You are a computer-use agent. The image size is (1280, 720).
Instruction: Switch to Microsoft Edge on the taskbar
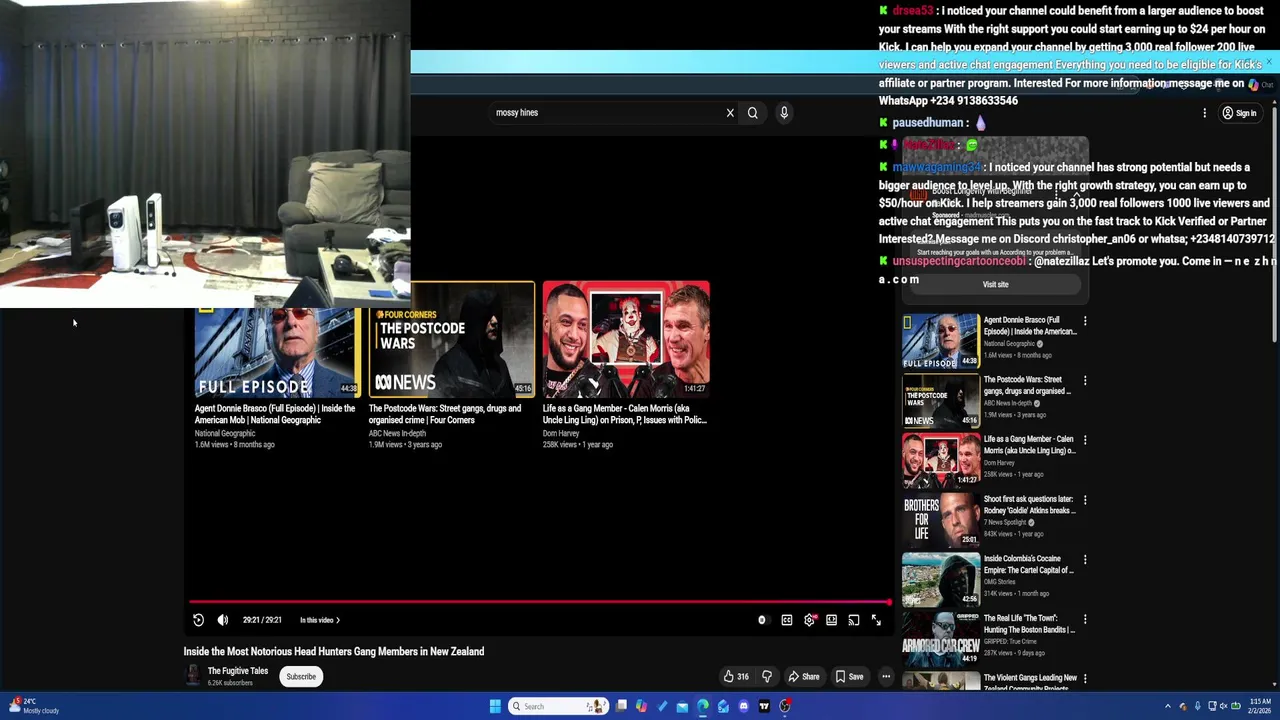[x=703, y=706]
